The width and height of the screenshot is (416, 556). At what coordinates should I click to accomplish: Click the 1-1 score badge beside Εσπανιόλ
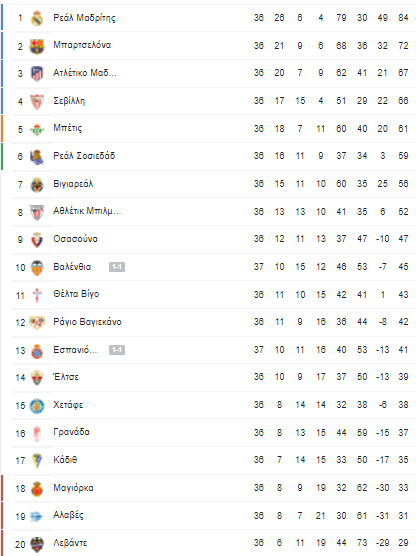tap(117, 350)
